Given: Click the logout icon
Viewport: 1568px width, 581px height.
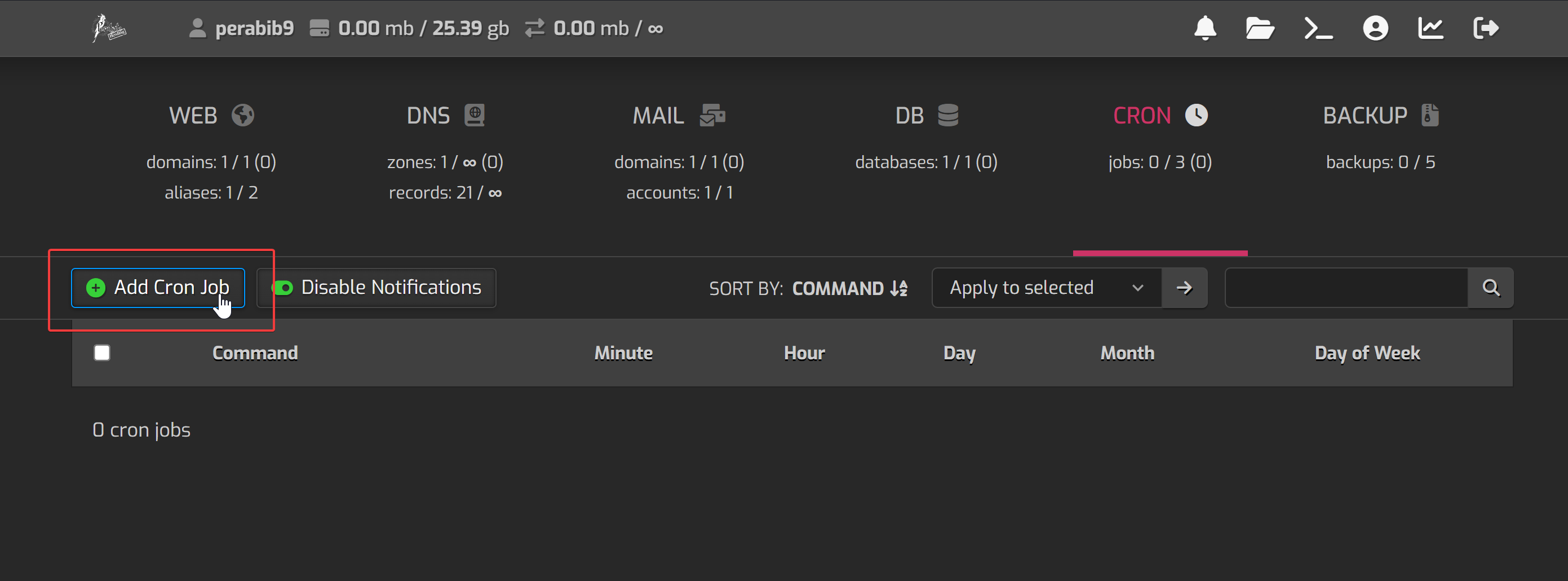Looking at the screenshot, I should pos(1485,29).
